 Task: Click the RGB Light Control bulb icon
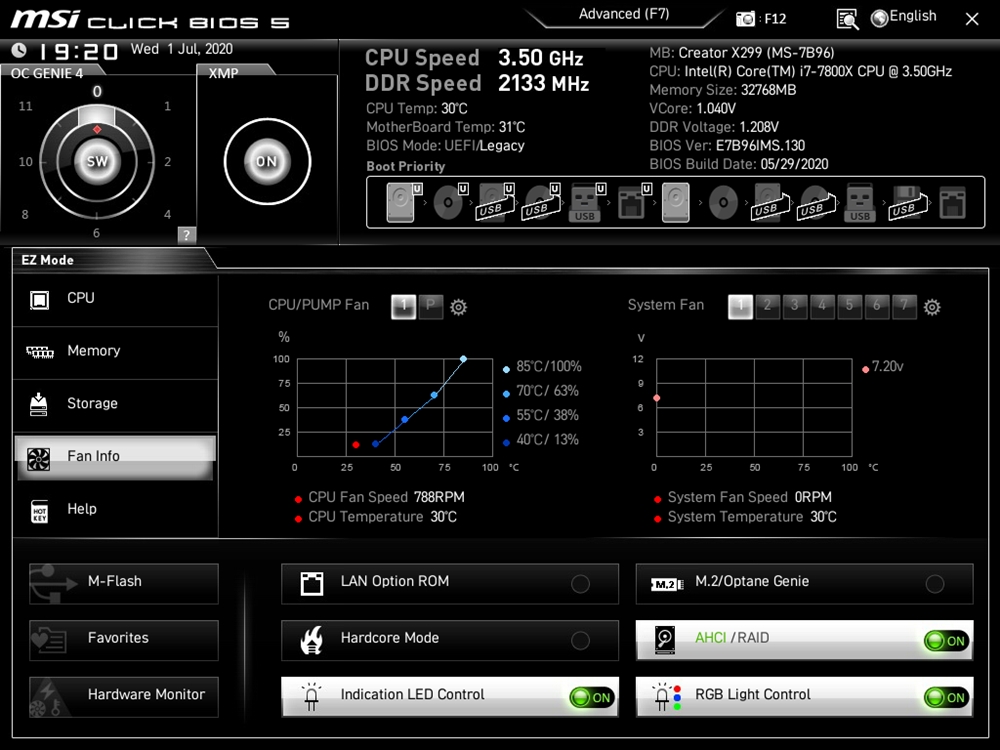coord(666,697)
